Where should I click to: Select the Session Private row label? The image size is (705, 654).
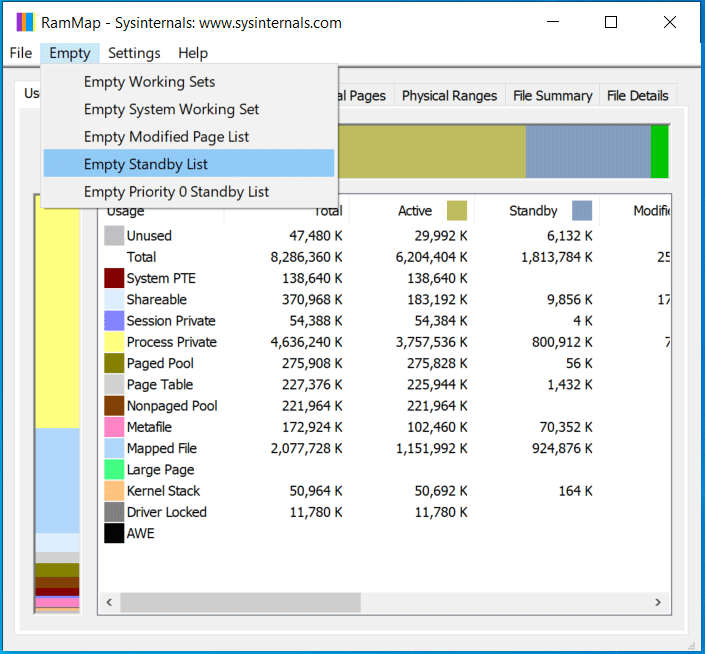171,320
